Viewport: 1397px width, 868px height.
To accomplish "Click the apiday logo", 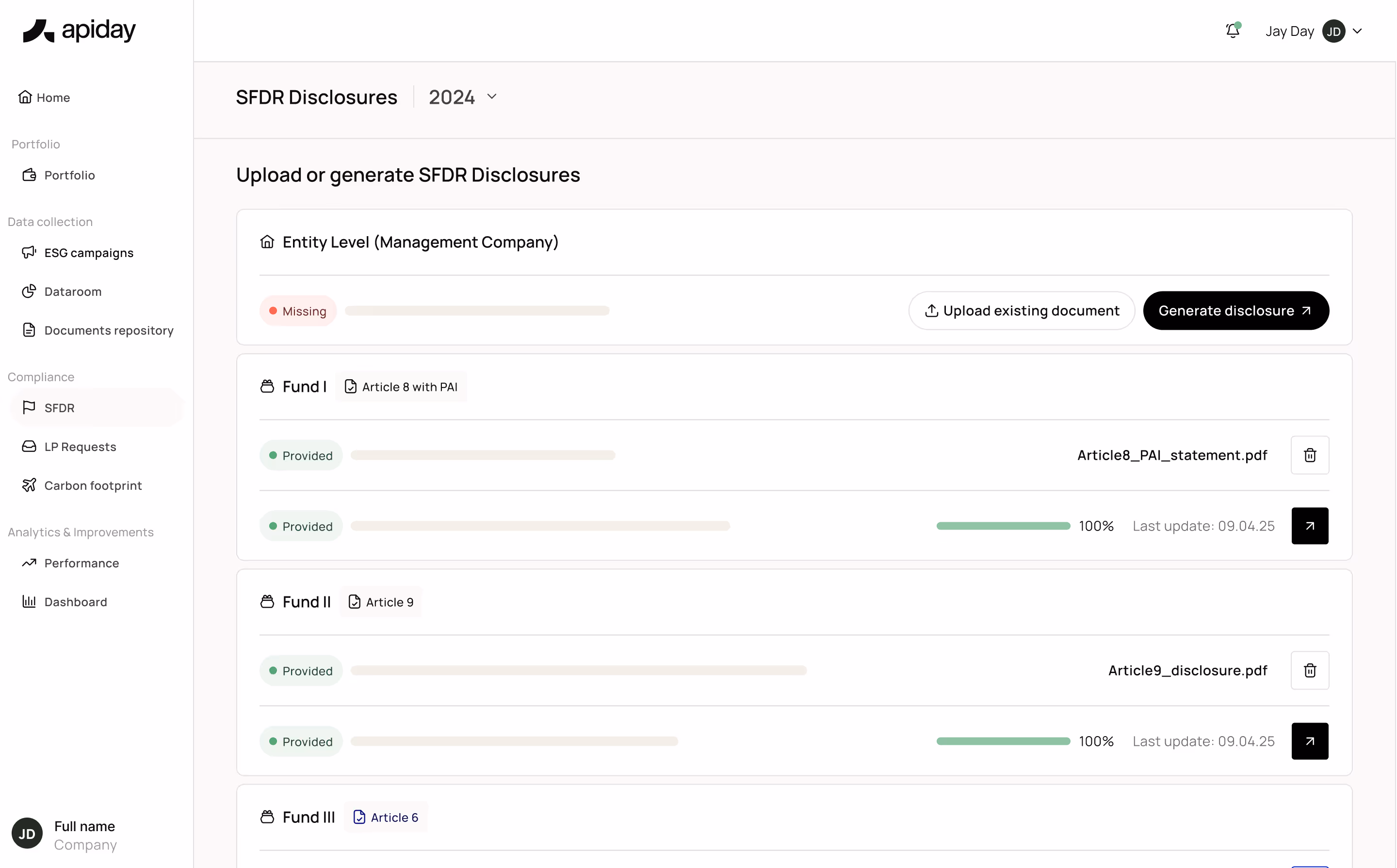I will pos(79,31).
